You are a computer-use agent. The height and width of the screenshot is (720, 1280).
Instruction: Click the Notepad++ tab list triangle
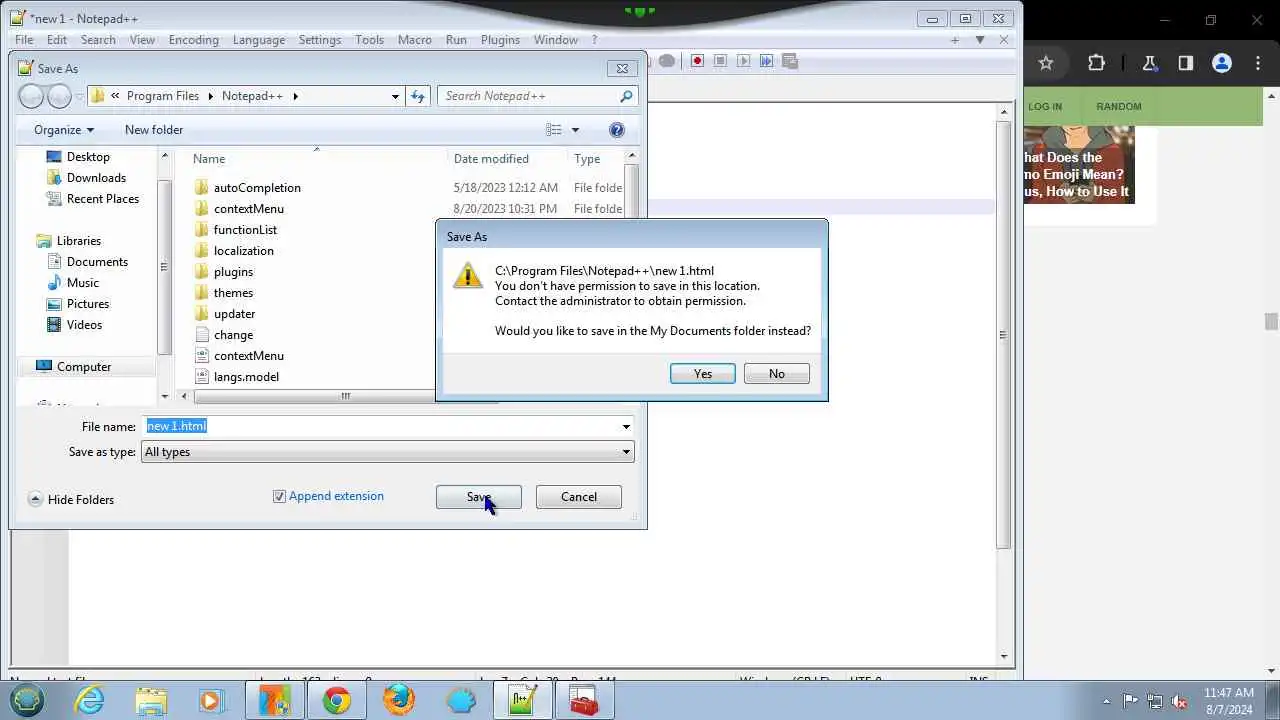pyautogui.click(x=980, y=40)
